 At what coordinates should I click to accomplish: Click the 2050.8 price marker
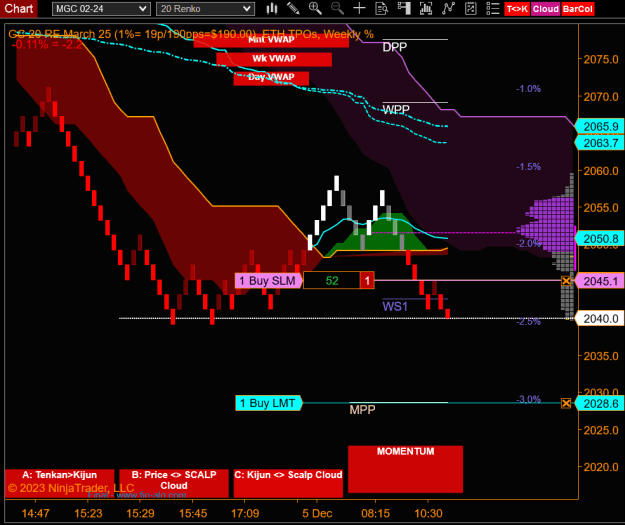point(599,239)
